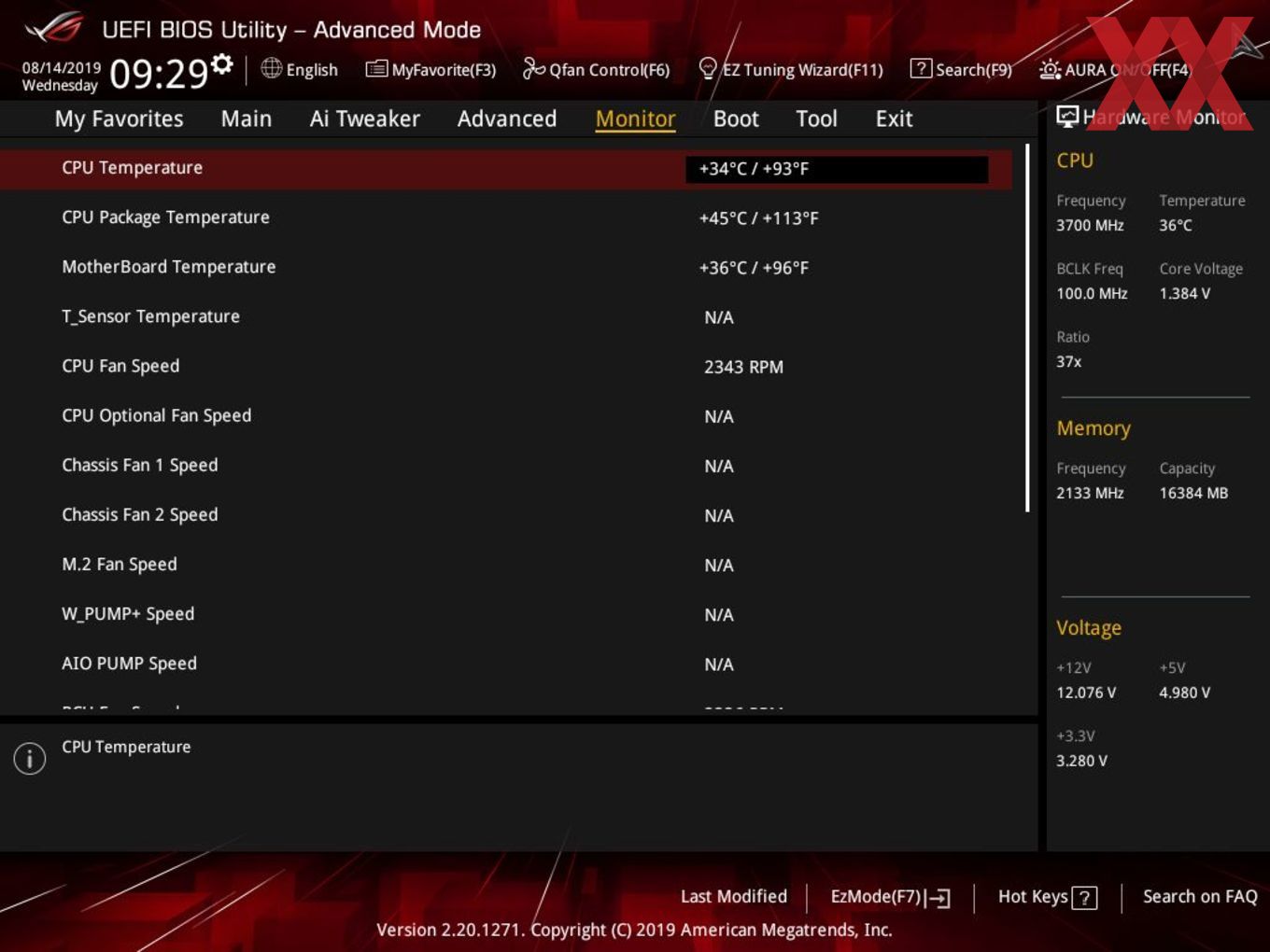The height and width of the screenshot is (952, 1270).
Task: Click the 3.280 V reading
Action: pos(1081,761)
